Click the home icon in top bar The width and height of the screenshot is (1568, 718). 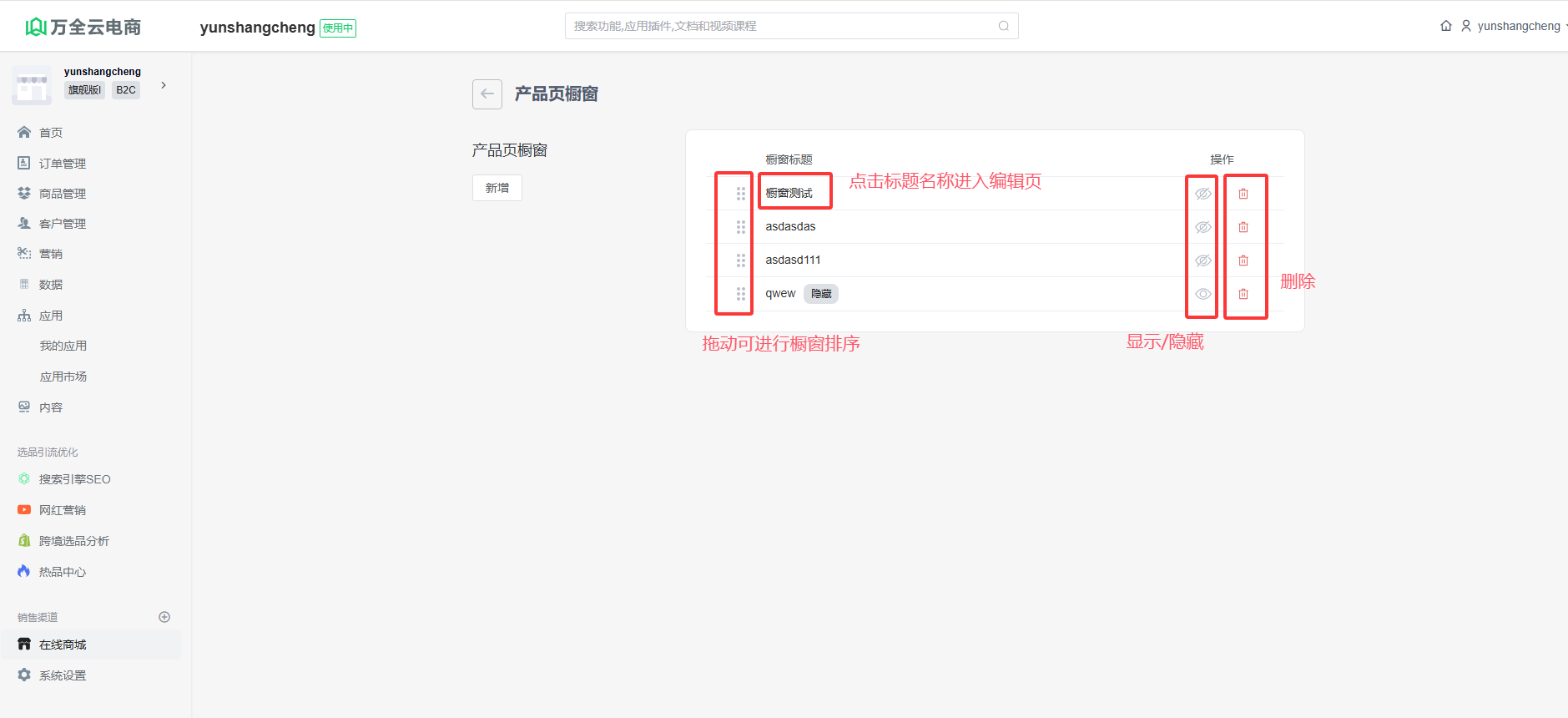pos(1445,26)
